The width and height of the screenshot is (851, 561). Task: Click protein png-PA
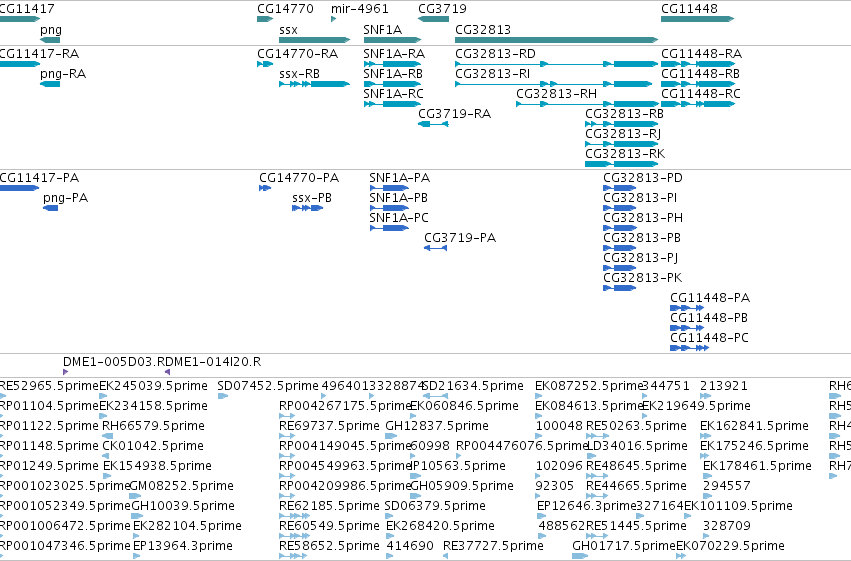click(x=50, y=208)
